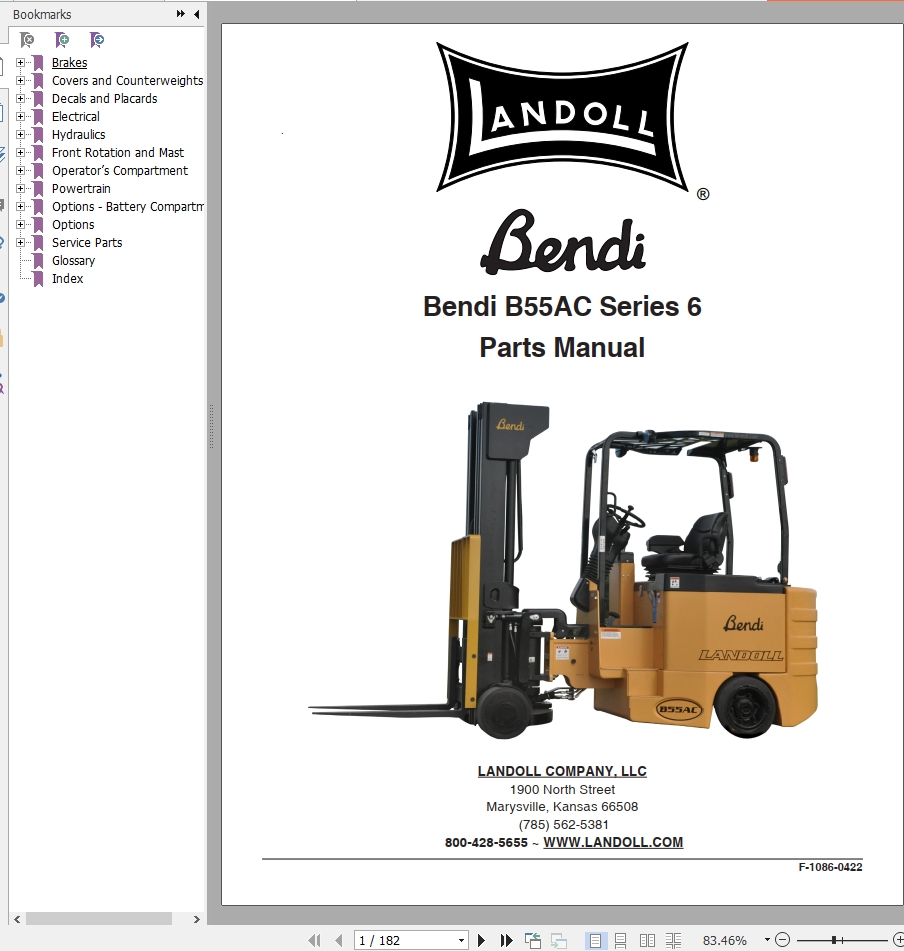Expand the Electrical bookmark

tap(20, 116)
